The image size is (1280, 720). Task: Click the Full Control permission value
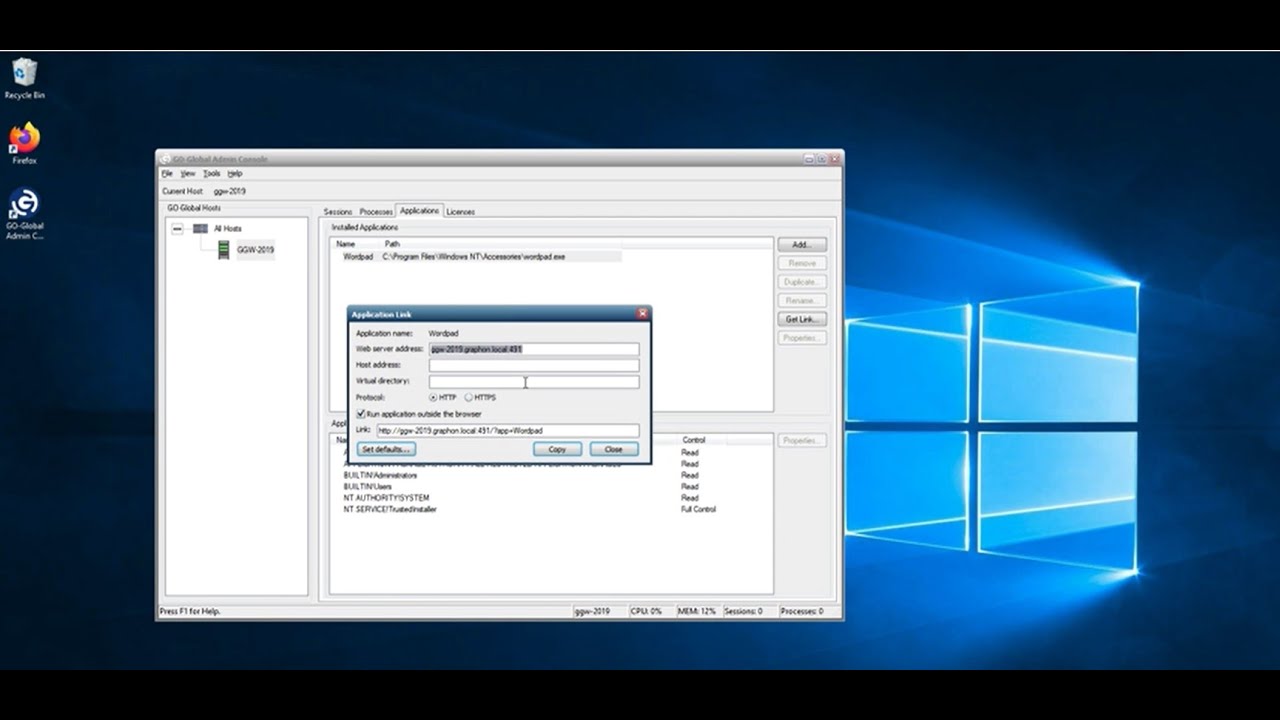click(698, 510)
